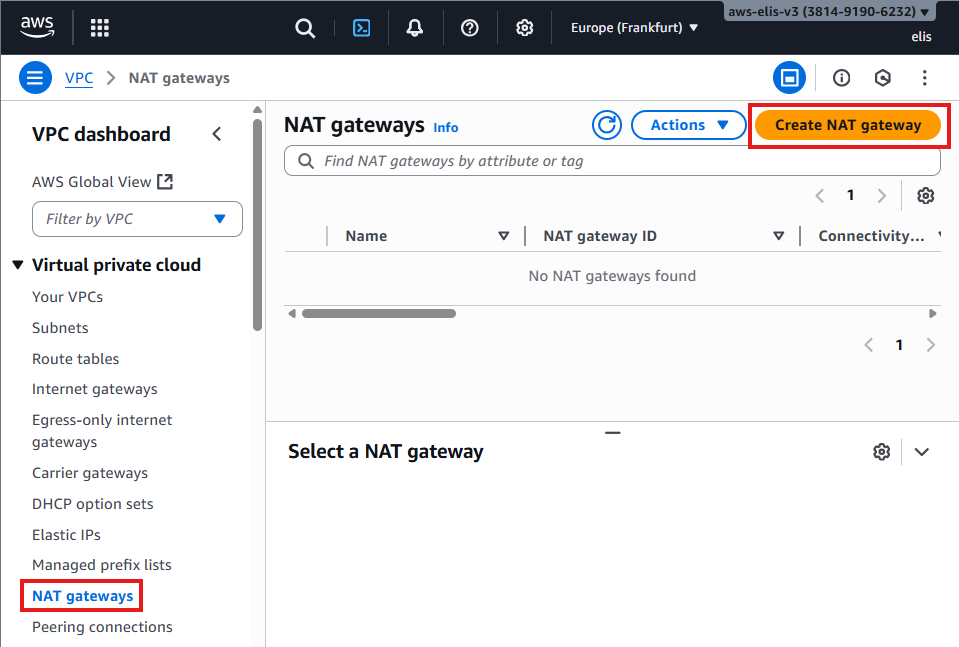The width and height of the screenshot is (959, 647).
Task: Select Route tables in the sidebar
Action: [75, 359]
